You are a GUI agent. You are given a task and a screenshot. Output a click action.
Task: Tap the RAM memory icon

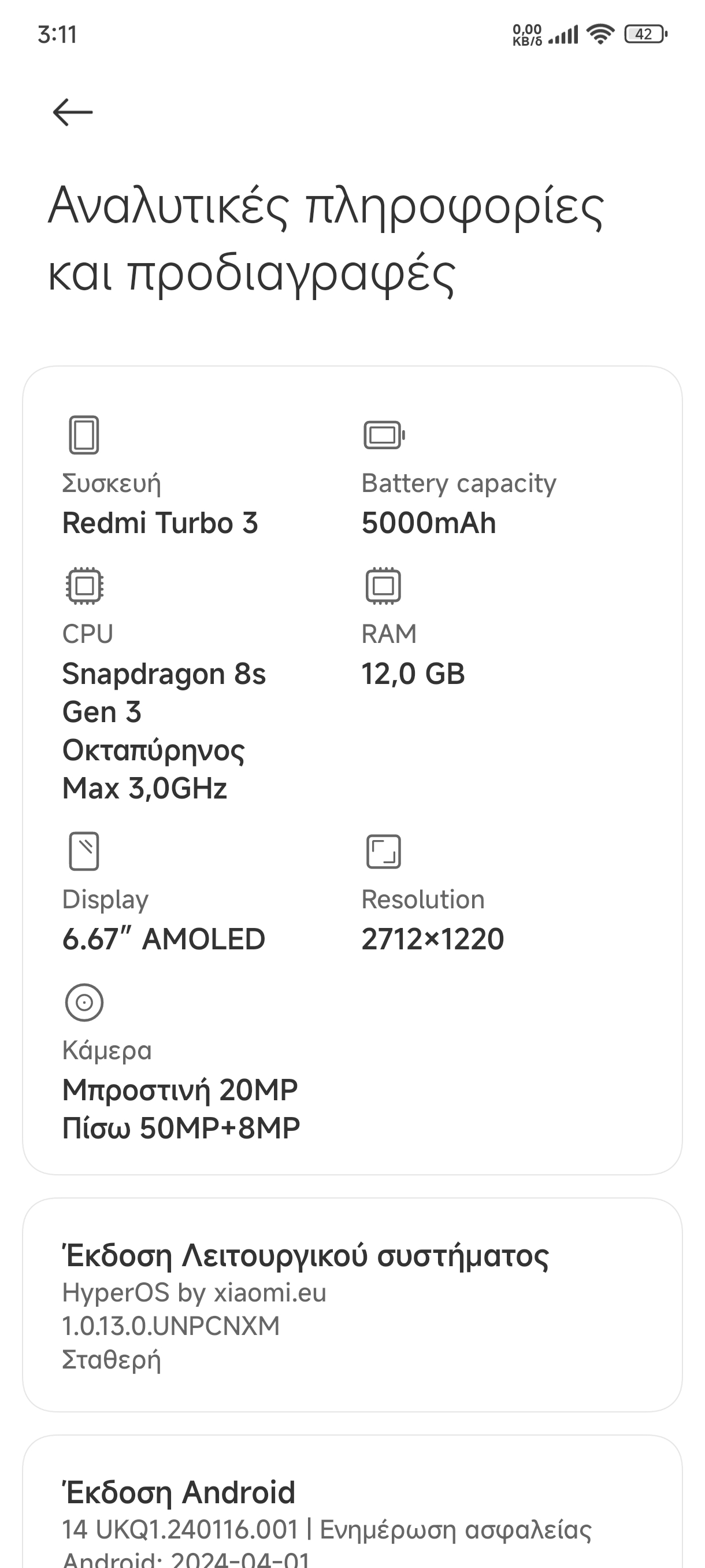pos(383,586)
